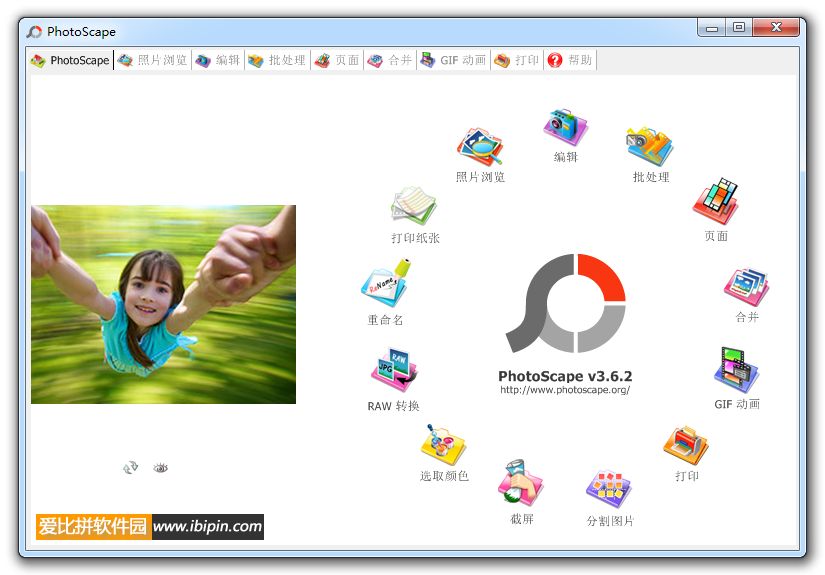Switch to the GIF 动画 tab
Image resolution: width=825 pixels, height=575 pixels.
pos(454,60)
